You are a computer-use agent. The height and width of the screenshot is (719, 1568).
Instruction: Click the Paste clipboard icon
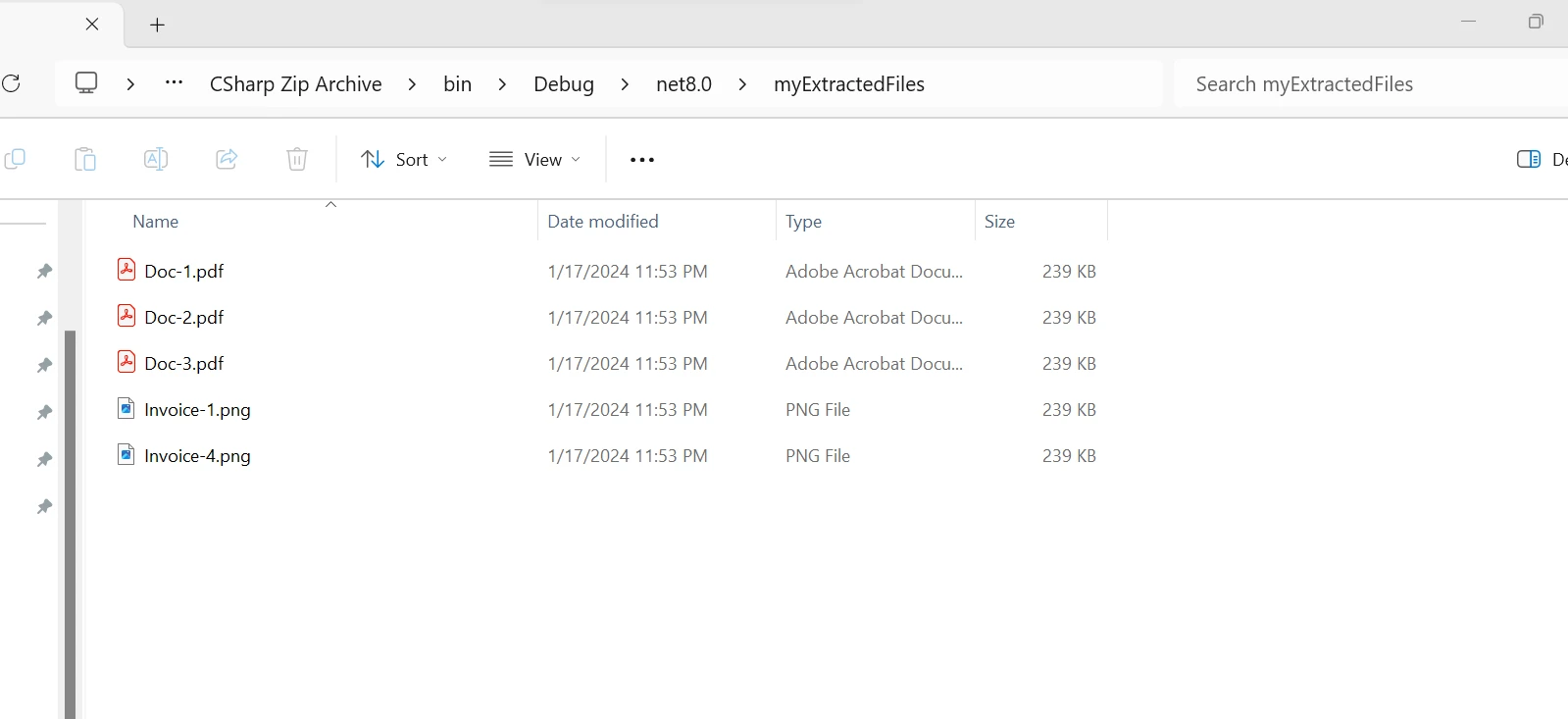click(85, 159)
